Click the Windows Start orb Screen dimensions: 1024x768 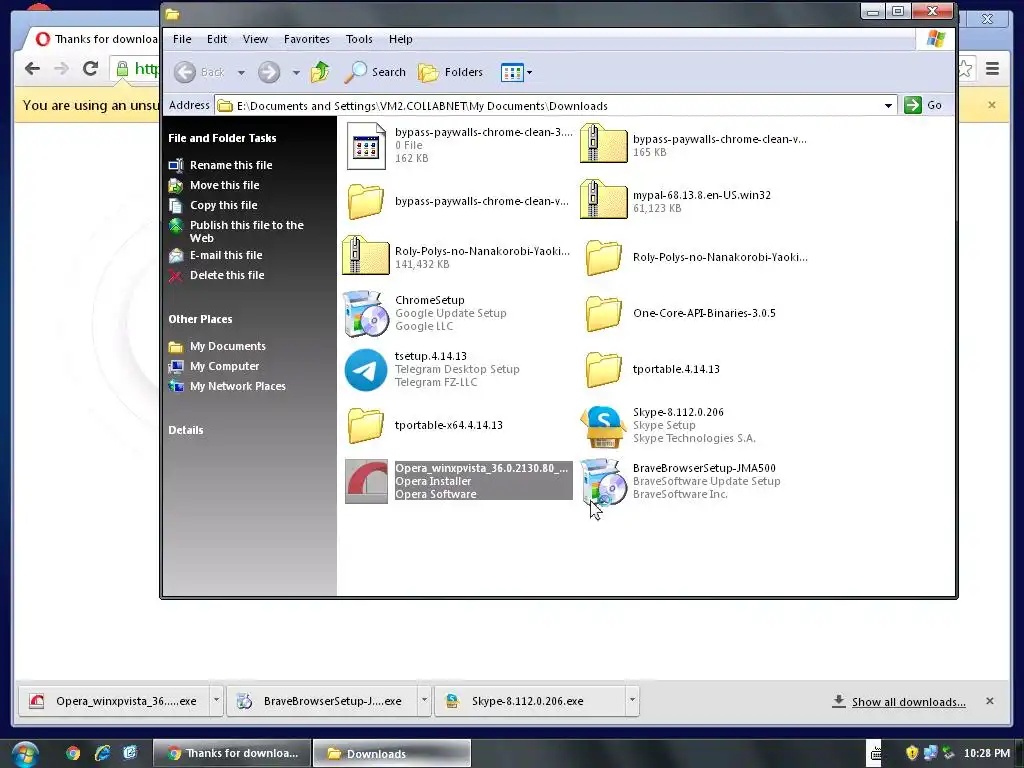[x=25, y=754]
